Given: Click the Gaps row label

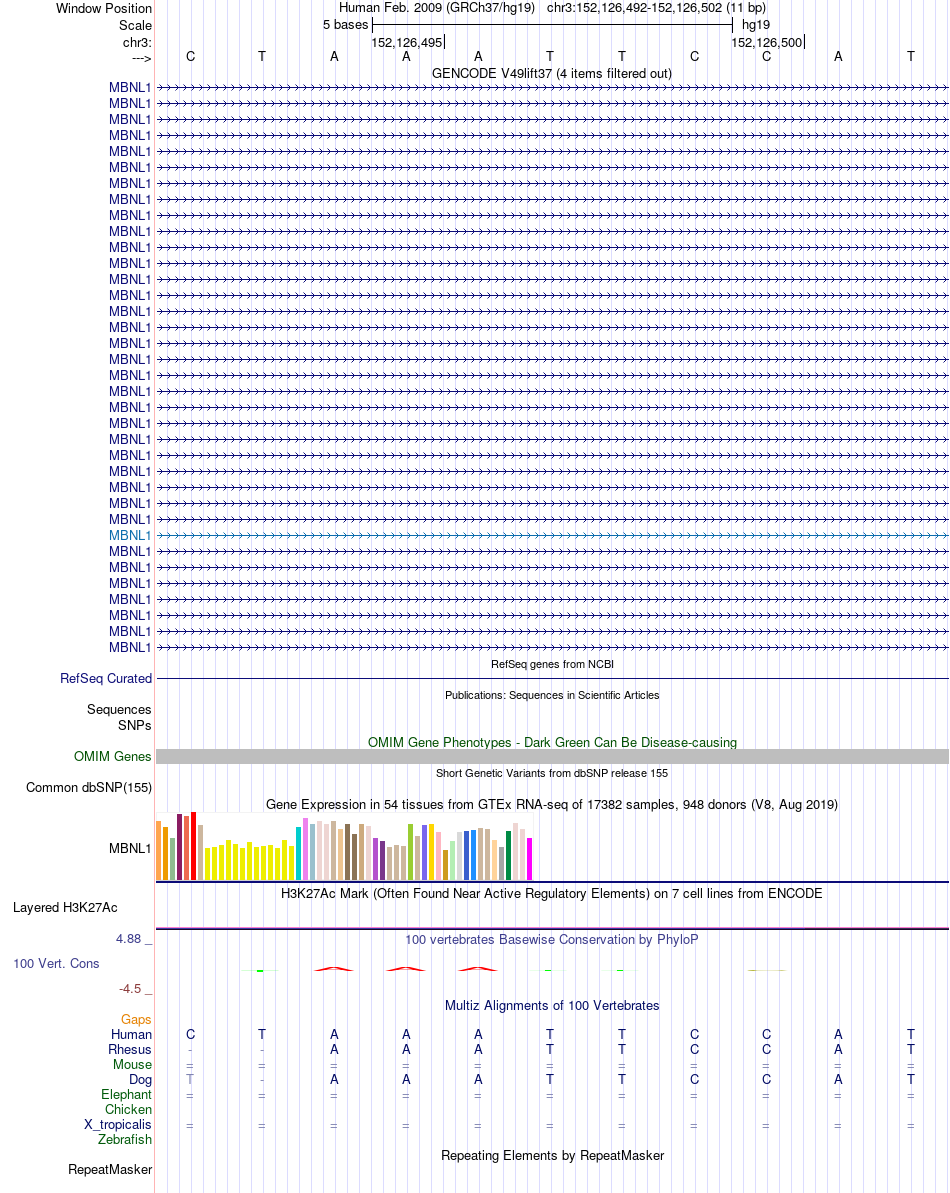Looking at the screenshot, I should [136, 1020].
